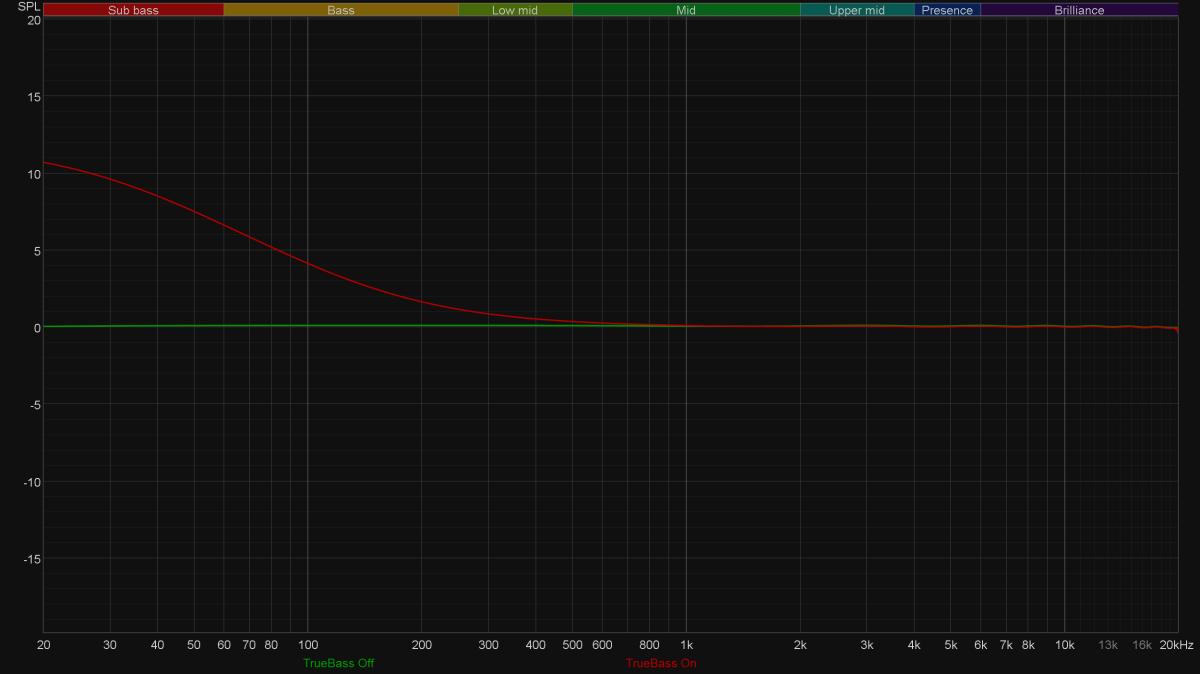This screenshot has width=1200, height=674.
Task: Click the 3k frequency axis label
Action: click(x=867, y=645)
